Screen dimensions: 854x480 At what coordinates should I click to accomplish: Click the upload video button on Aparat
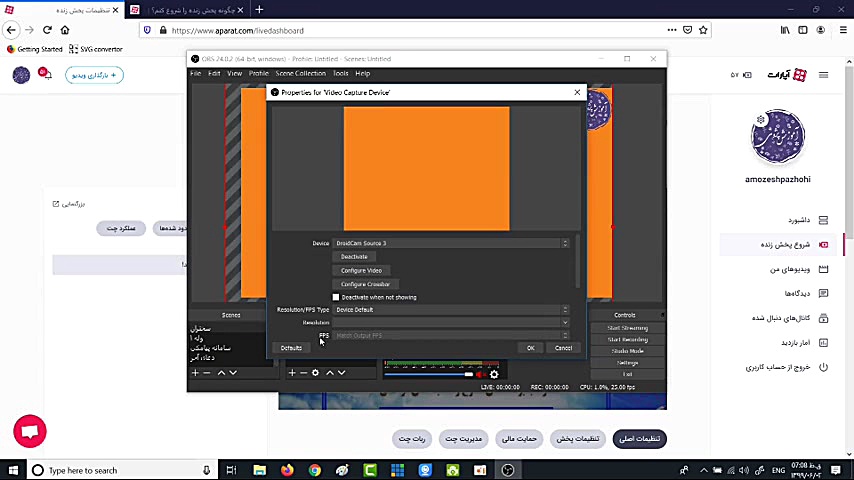94,75
